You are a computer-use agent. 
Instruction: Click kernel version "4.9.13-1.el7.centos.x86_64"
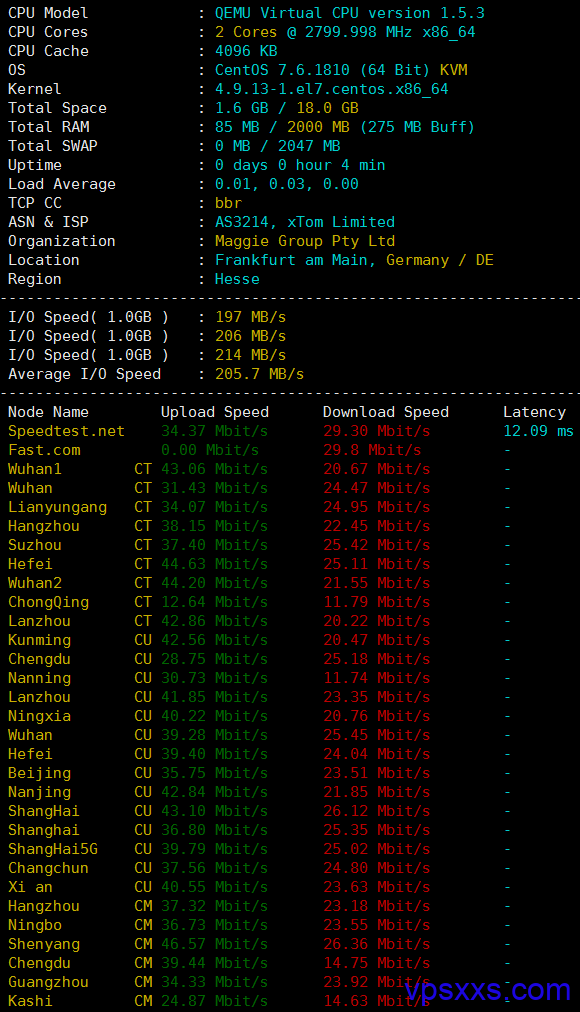pos(332,89)
